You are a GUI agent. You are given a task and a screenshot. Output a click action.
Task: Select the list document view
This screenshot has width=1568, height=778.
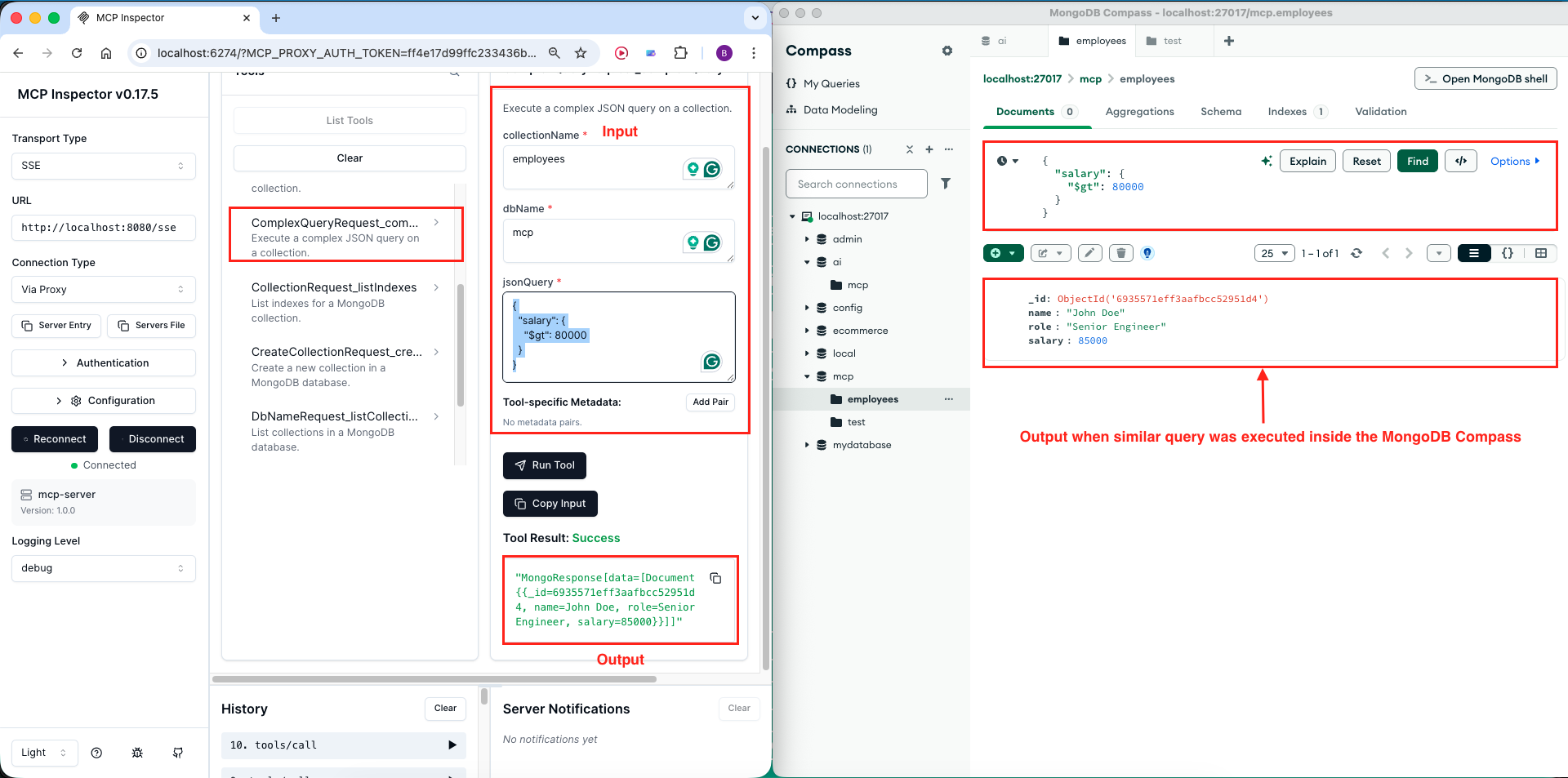click(1474, 253)
